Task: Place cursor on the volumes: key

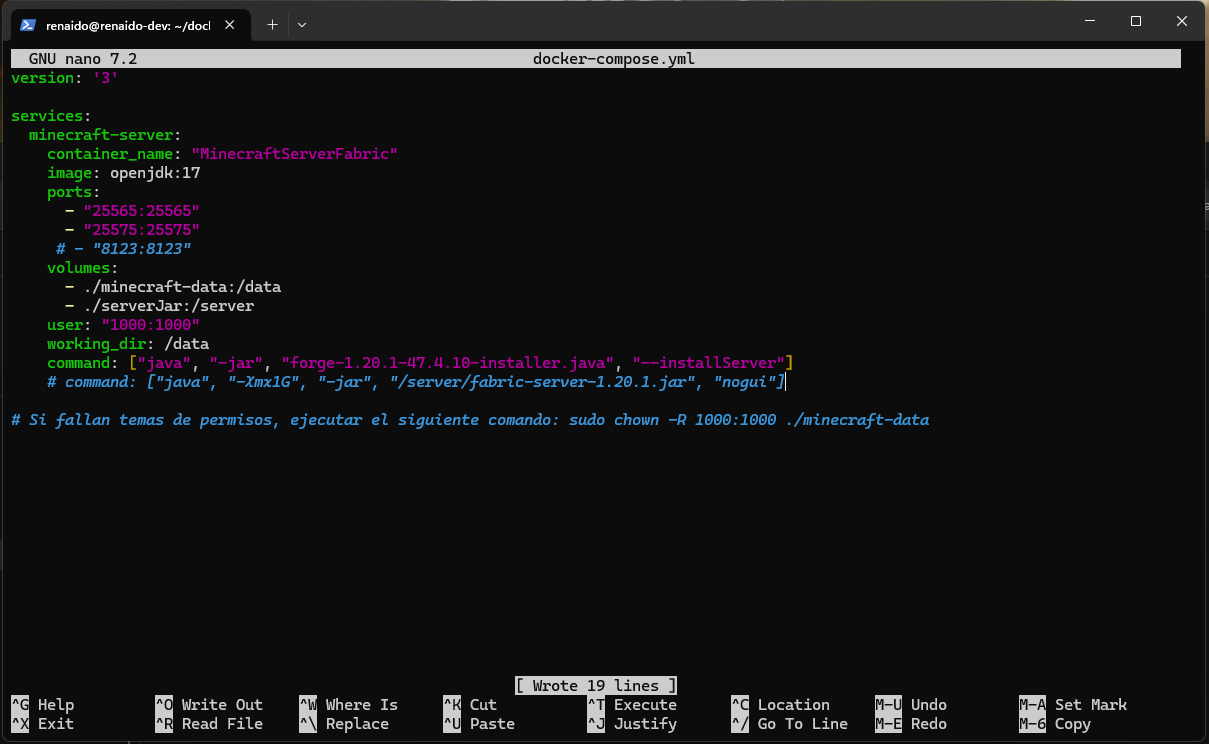Action: coord(83,268)
